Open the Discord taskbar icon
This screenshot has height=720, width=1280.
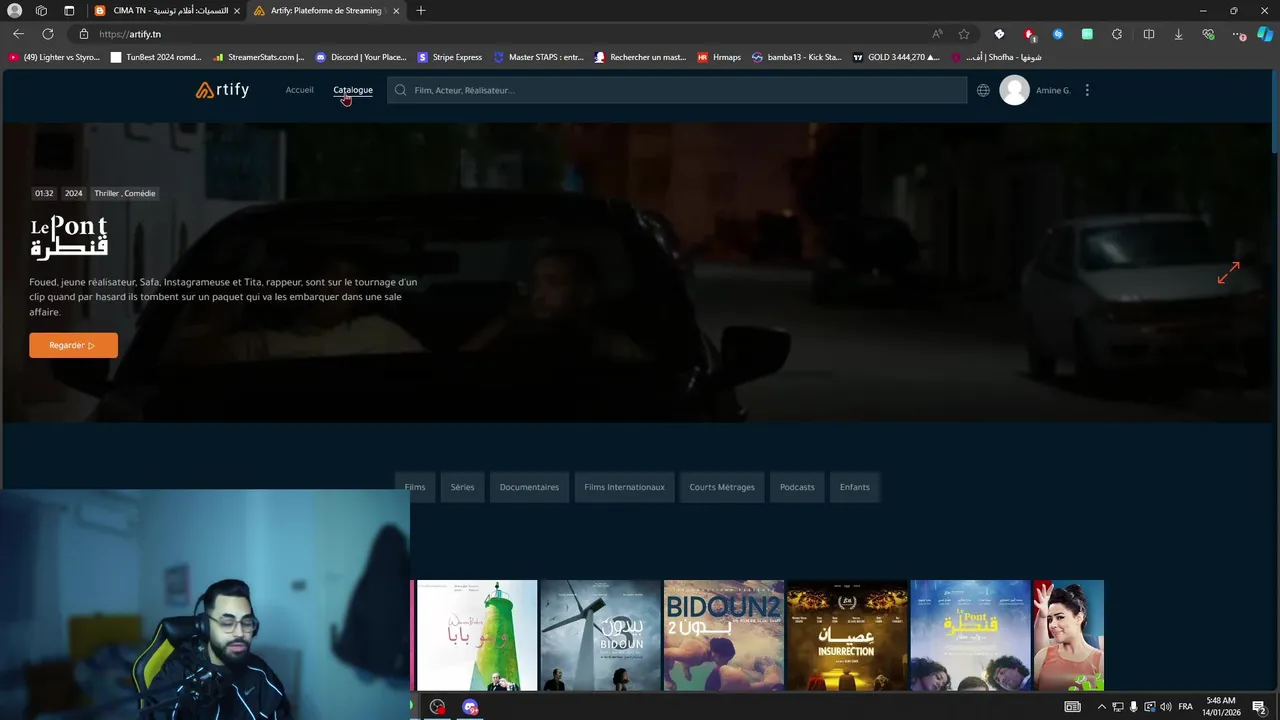470,707
